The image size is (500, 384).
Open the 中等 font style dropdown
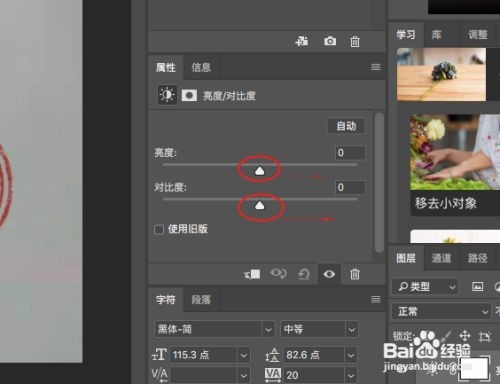pos(319,329)
